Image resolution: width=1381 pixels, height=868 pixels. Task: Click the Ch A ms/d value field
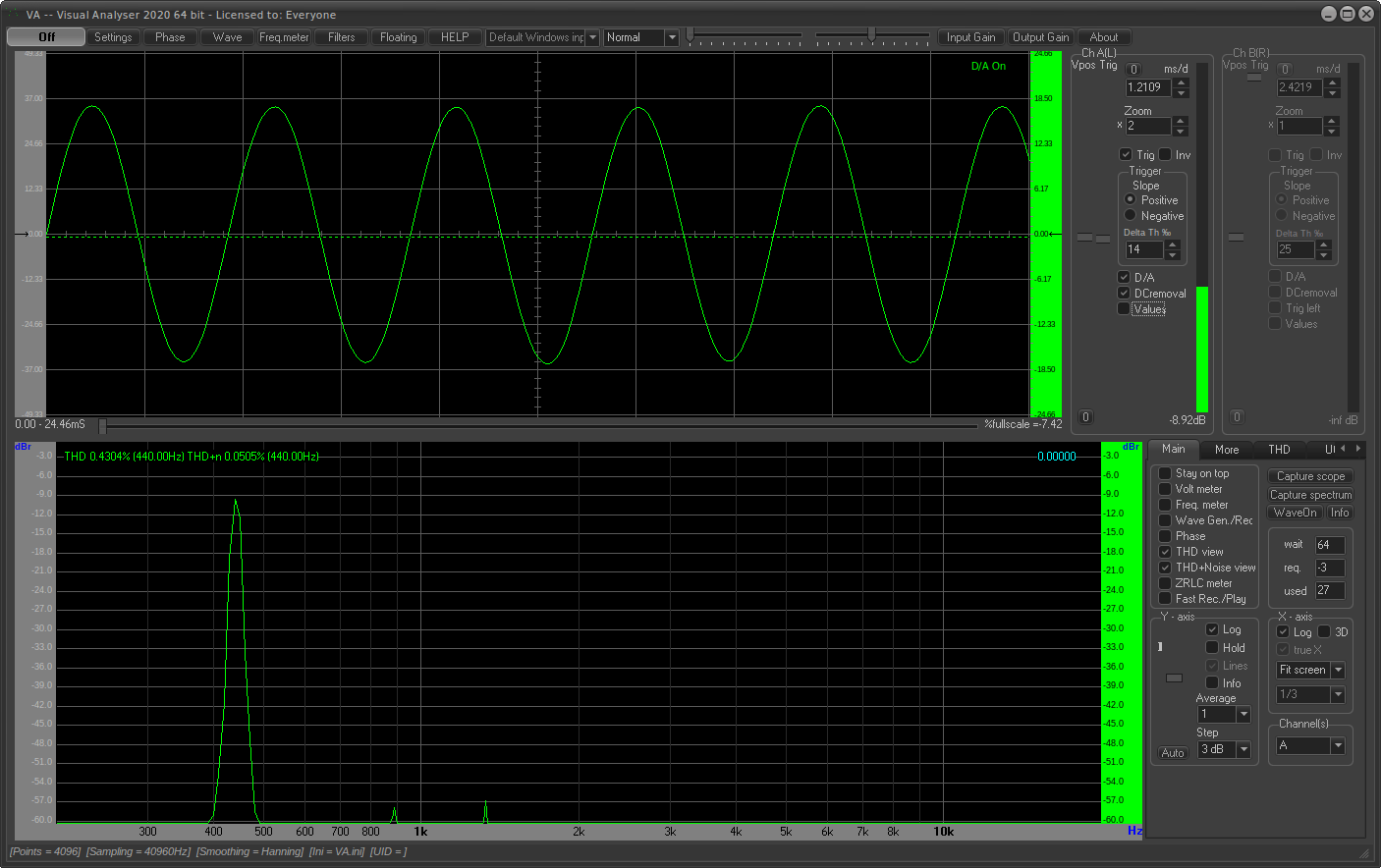(x=1148, y=87)
